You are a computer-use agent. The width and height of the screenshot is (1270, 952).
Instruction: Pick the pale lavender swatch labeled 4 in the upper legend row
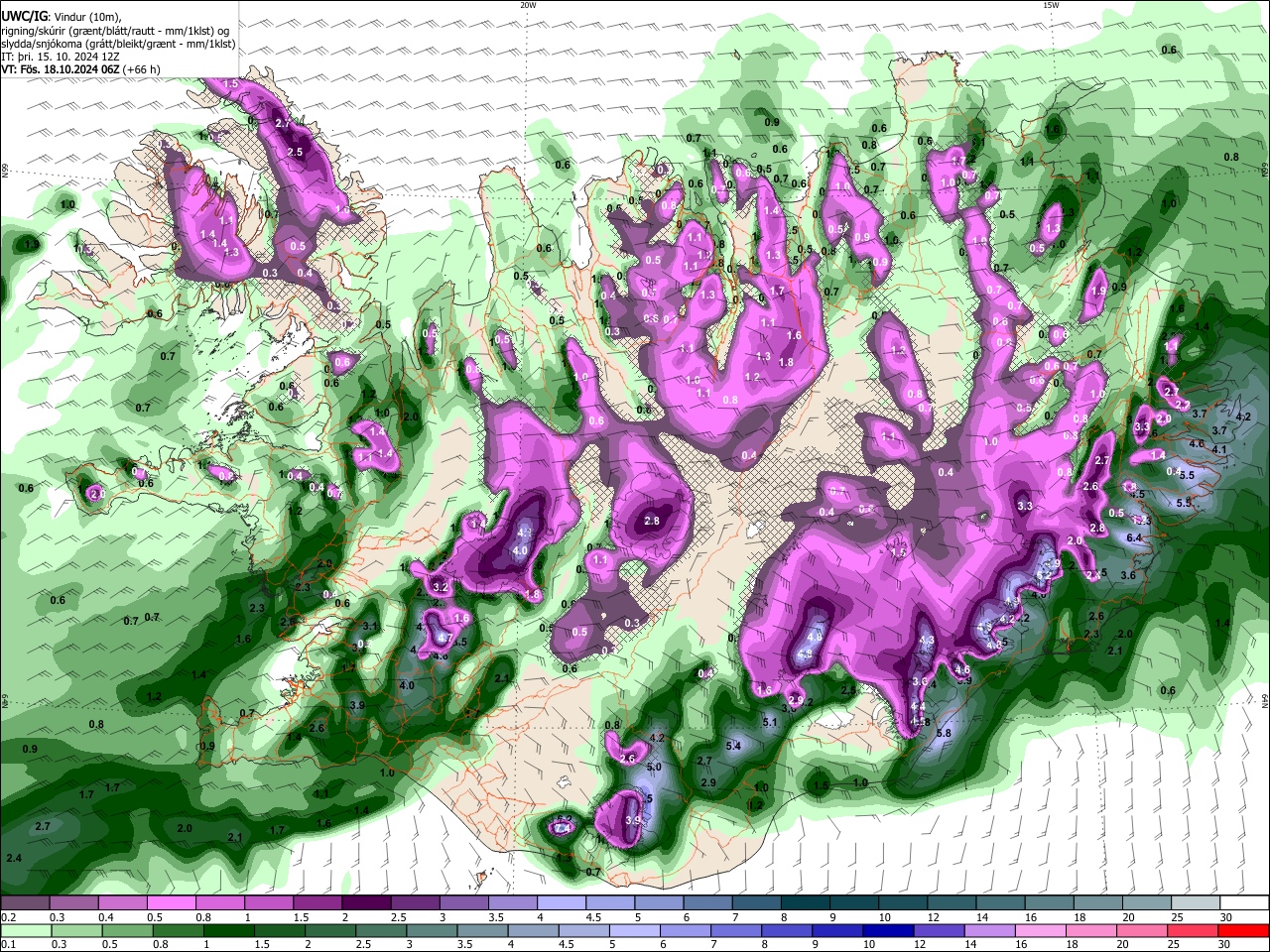561,903
